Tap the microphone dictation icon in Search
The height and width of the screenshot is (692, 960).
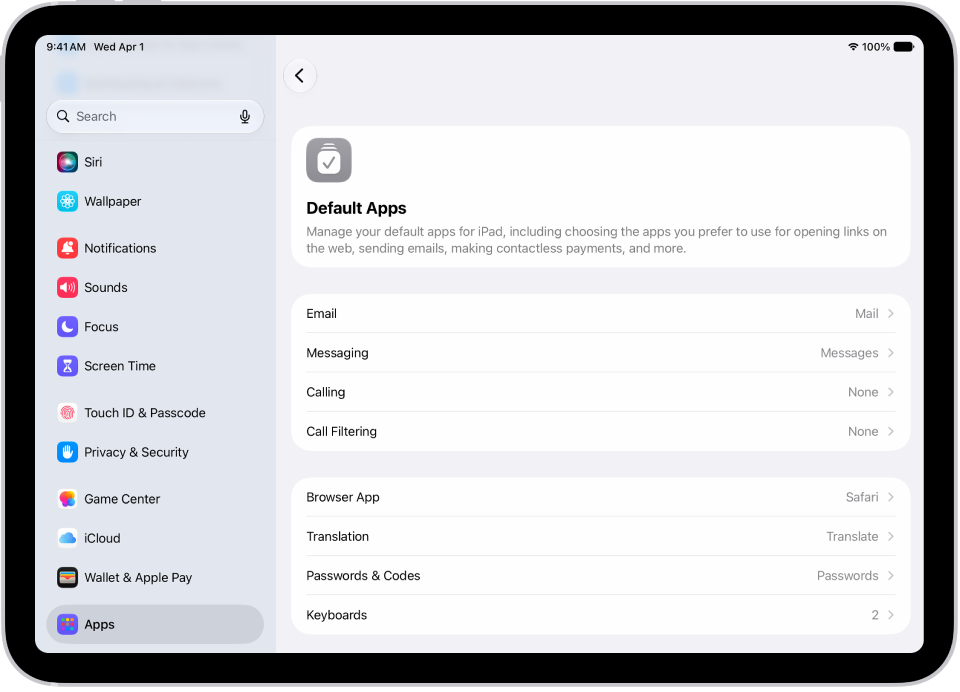[245, 116]
